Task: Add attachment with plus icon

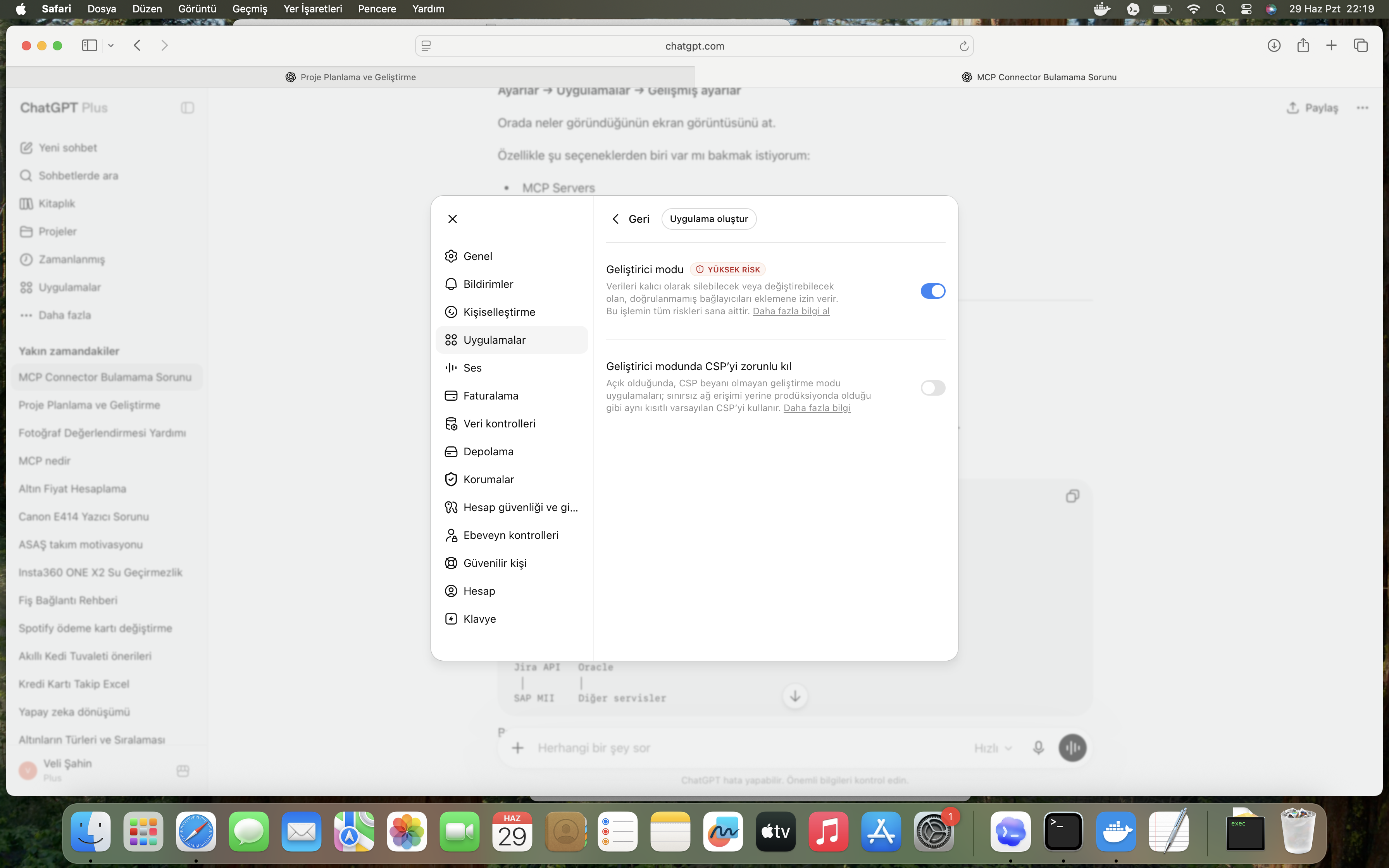Action: (518, 748)
